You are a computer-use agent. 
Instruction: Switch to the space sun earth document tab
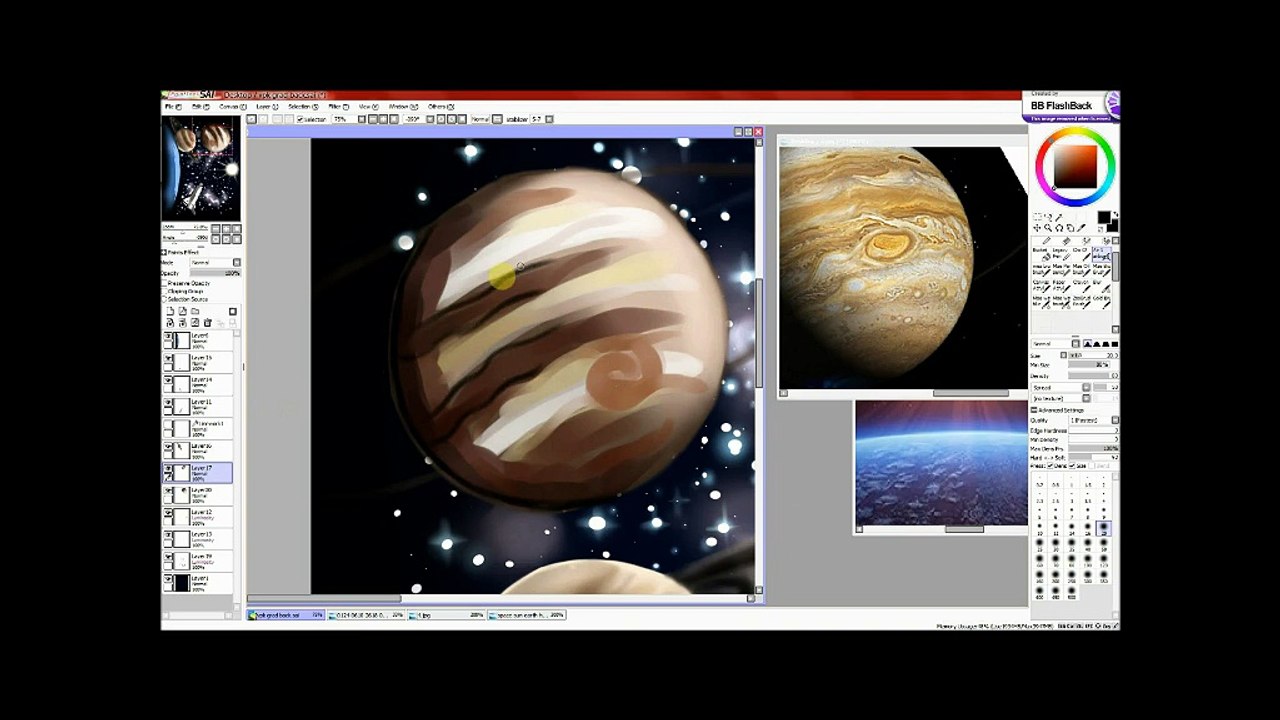point(528,615)
